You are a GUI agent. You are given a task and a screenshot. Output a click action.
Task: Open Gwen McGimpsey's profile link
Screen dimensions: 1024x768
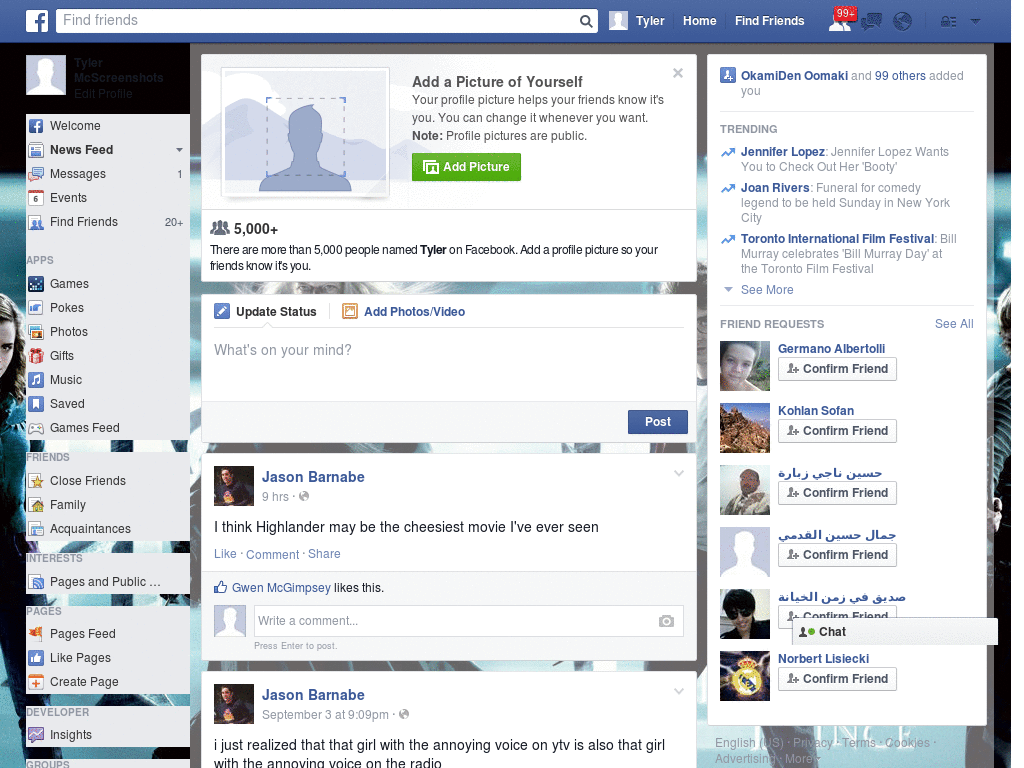(281, 588)
